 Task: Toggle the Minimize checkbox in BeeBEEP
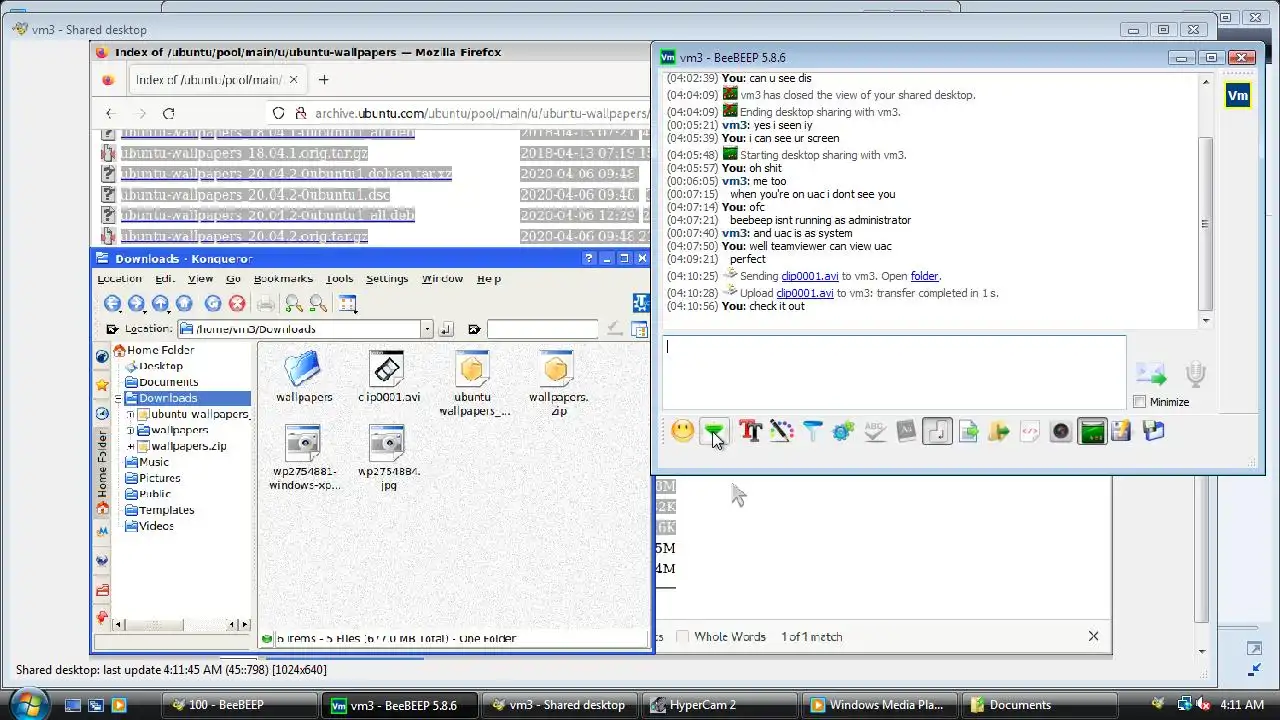(1140, 402)
